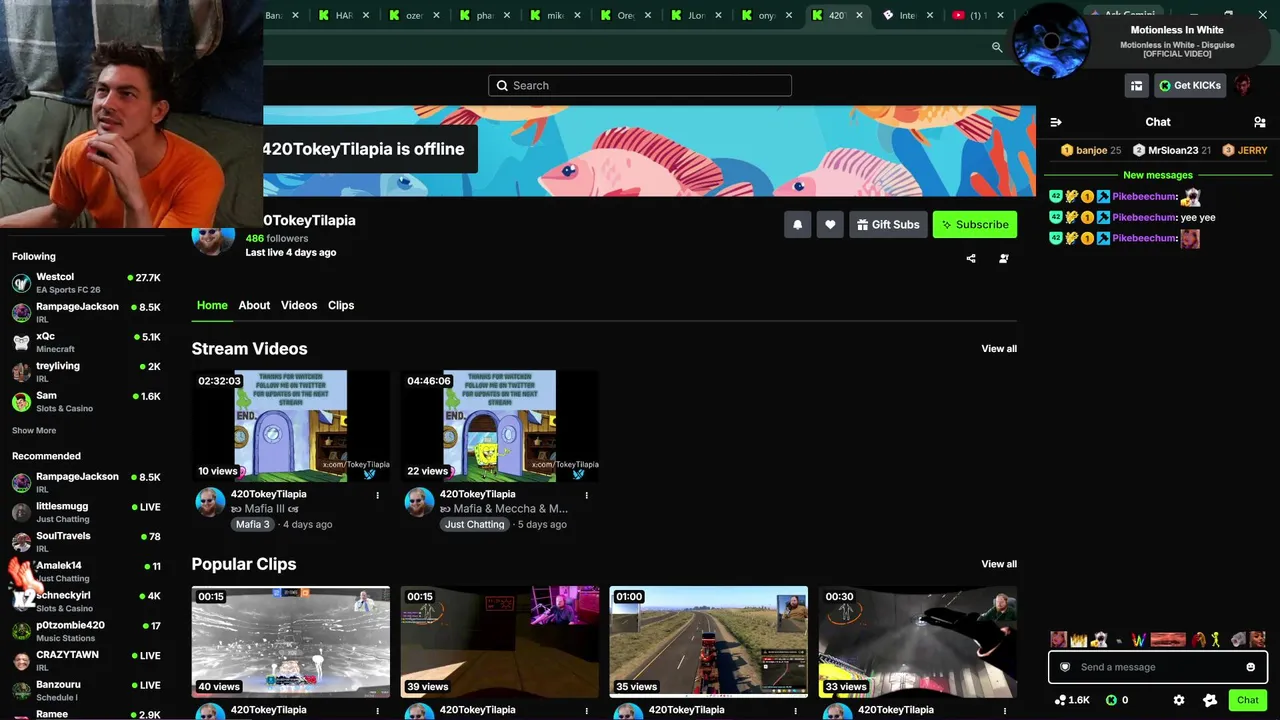Image resolution: width=1280 pixels, height=720 pixels.
Task: Open the profile avatar menu in header
Action: point(1243,85)
